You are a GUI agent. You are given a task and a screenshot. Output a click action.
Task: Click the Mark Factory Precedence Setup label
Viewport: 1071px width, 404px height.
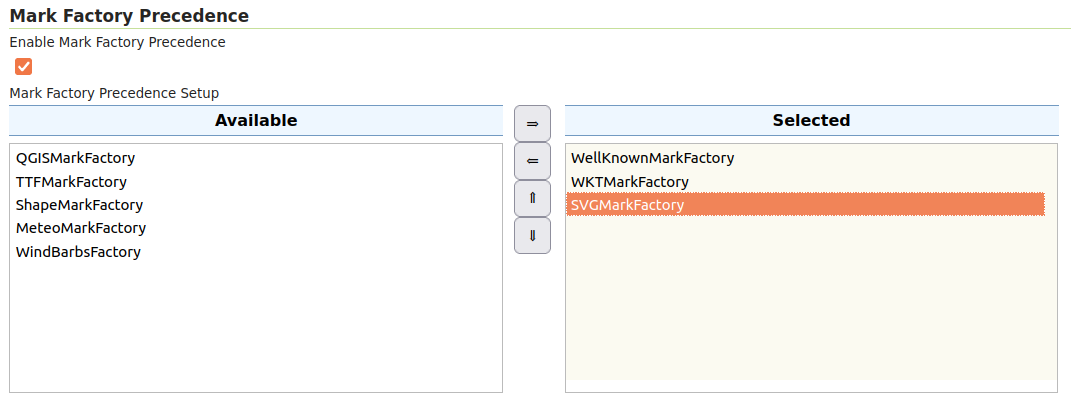(x=114, y=93)
